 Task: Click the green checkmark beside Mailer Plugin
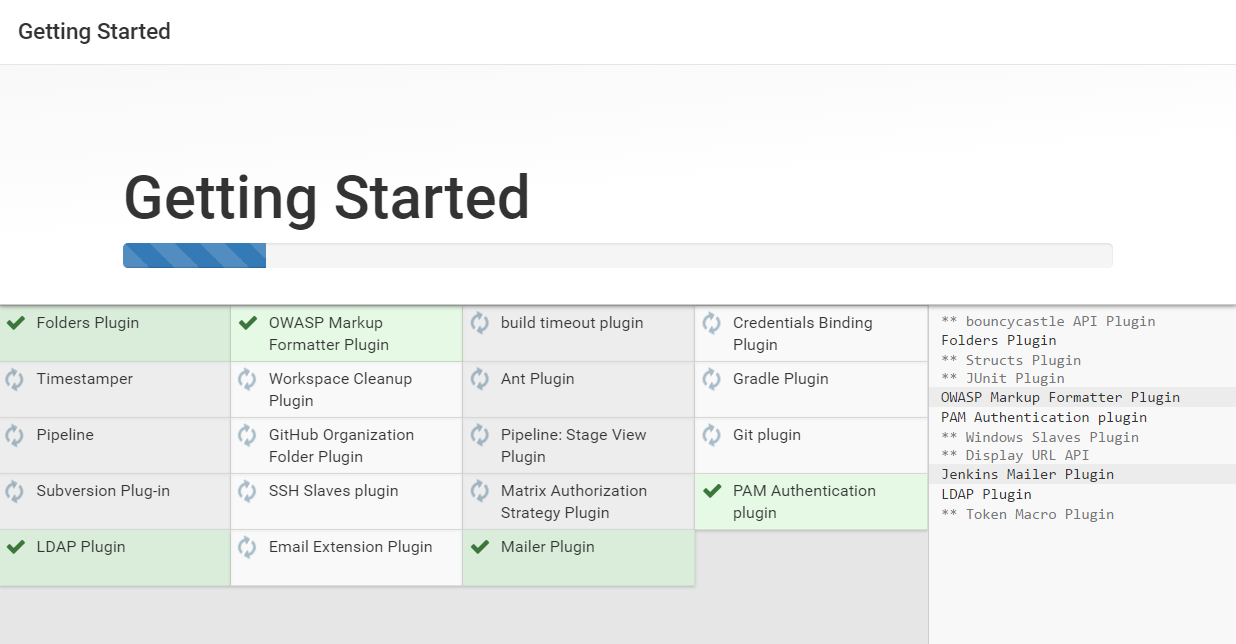pyautogui.click(x=479, y=547)
